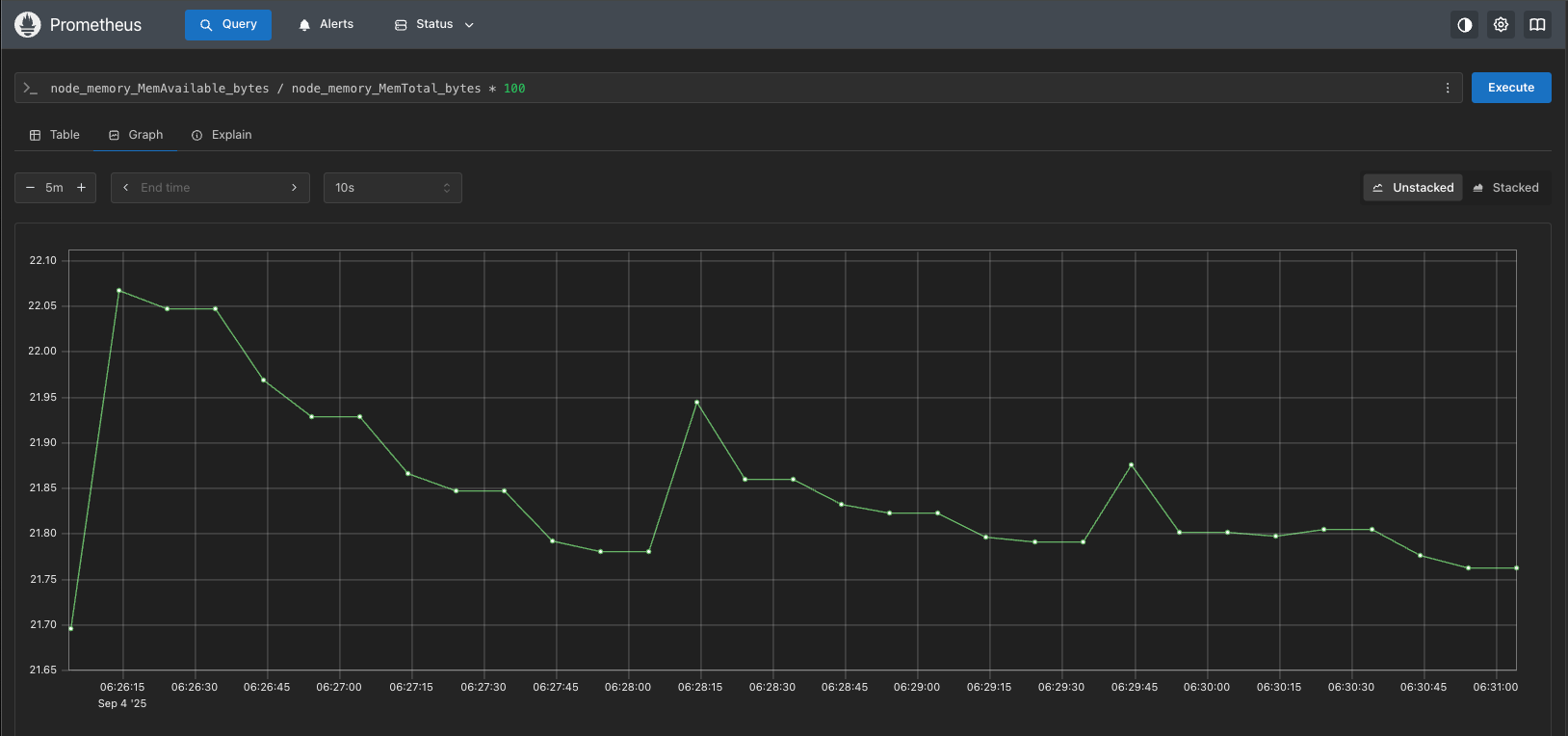
Task: Click the Prometheus flame logo icon
Action: [x=28, y=25]
